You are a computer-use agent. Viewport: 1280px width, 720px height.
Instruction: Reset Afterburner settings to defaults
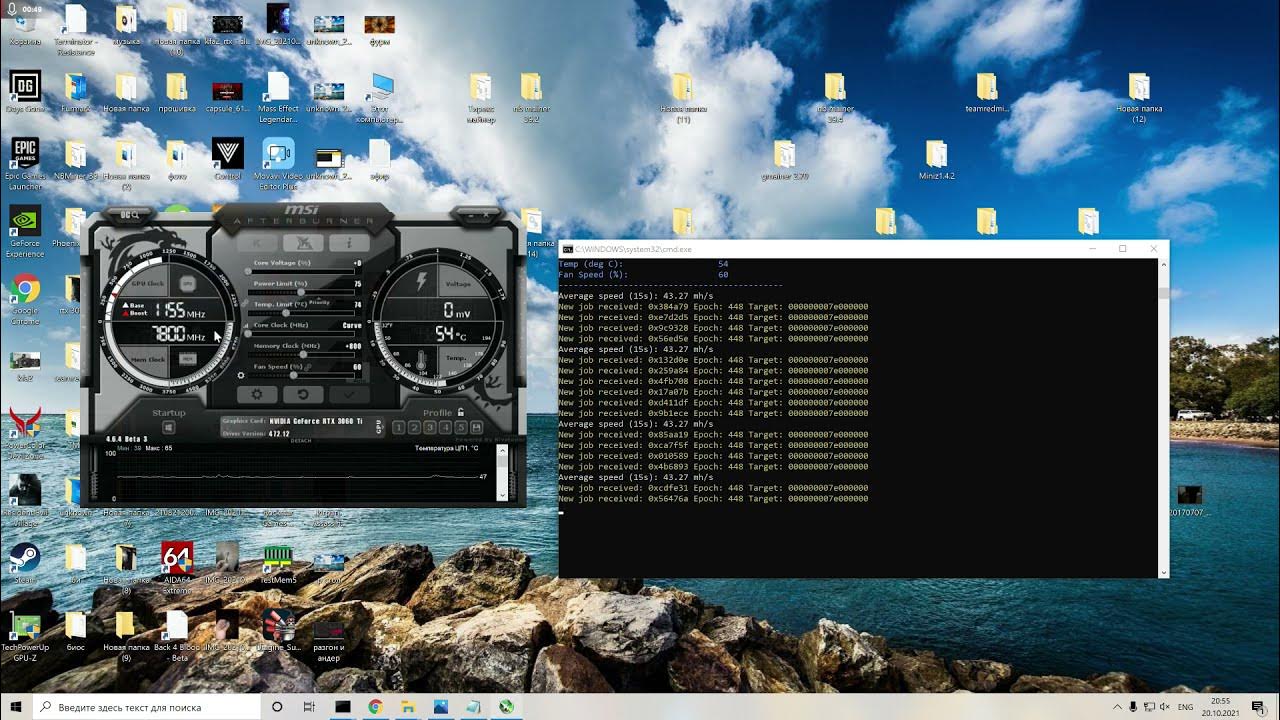pos(303,394)
